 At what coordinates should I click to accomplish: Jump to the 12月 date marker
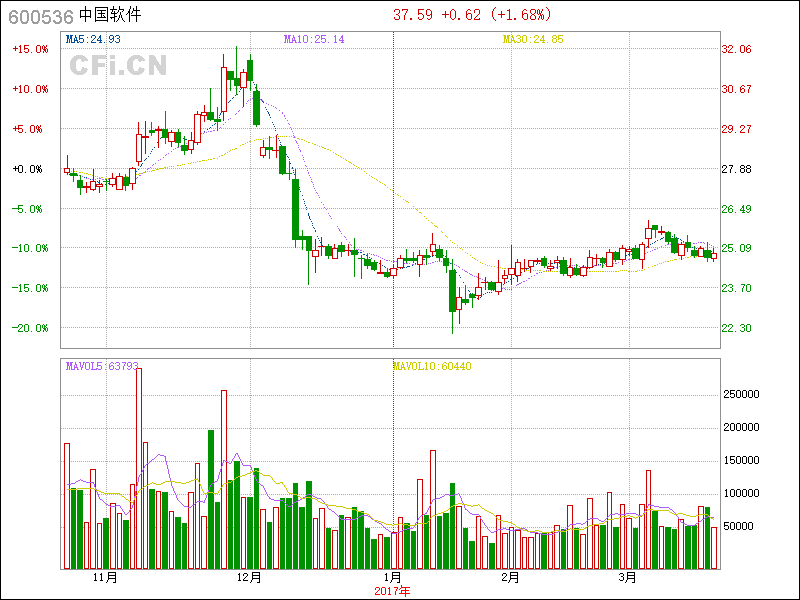(x=249, y=578)
